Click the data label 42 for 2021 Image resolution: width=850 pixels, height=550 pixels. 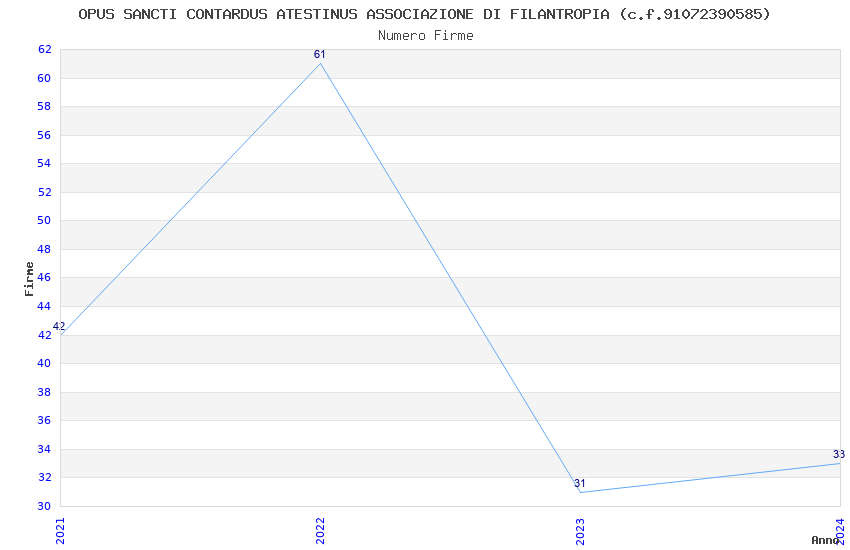click(x=59, y=326)
